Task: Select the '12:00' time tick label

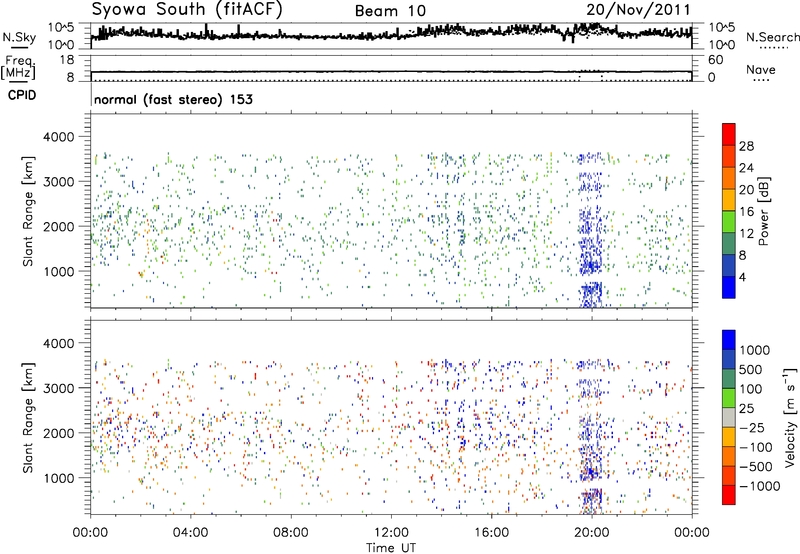Action: point(391,533)
